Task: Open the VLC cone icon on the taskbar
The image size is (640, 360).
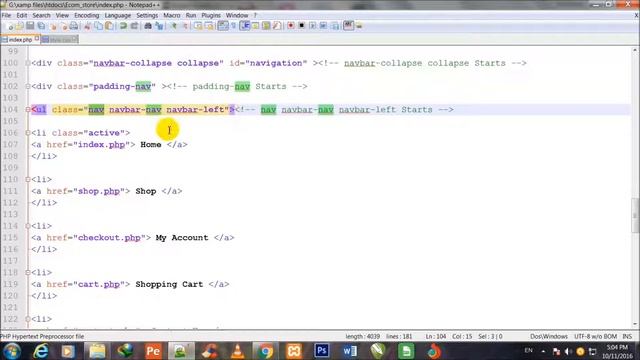Action: [238, 351]
